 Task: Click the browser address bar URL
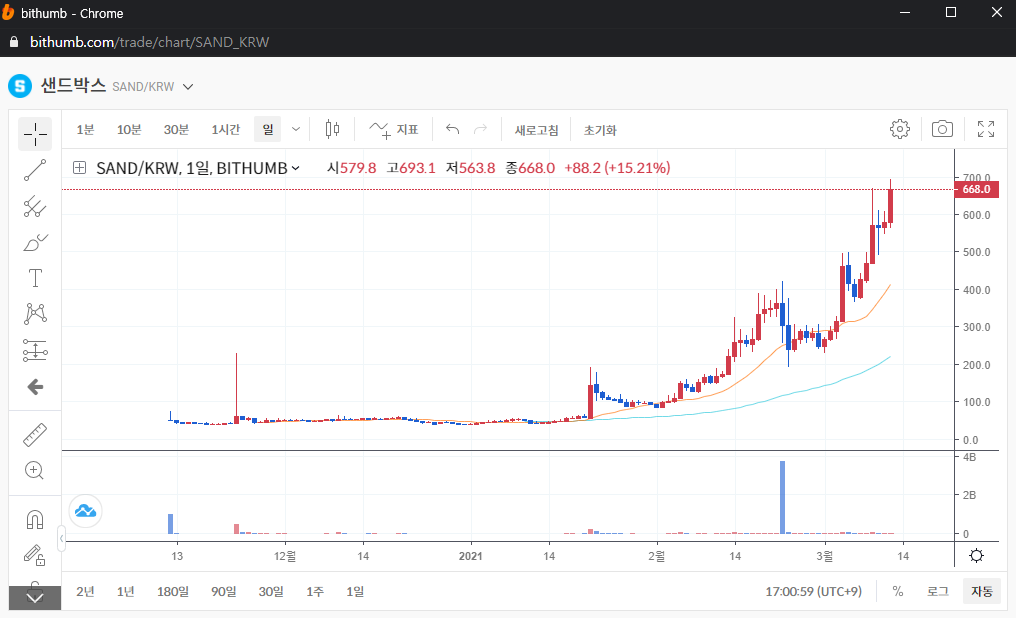point(150,42)
